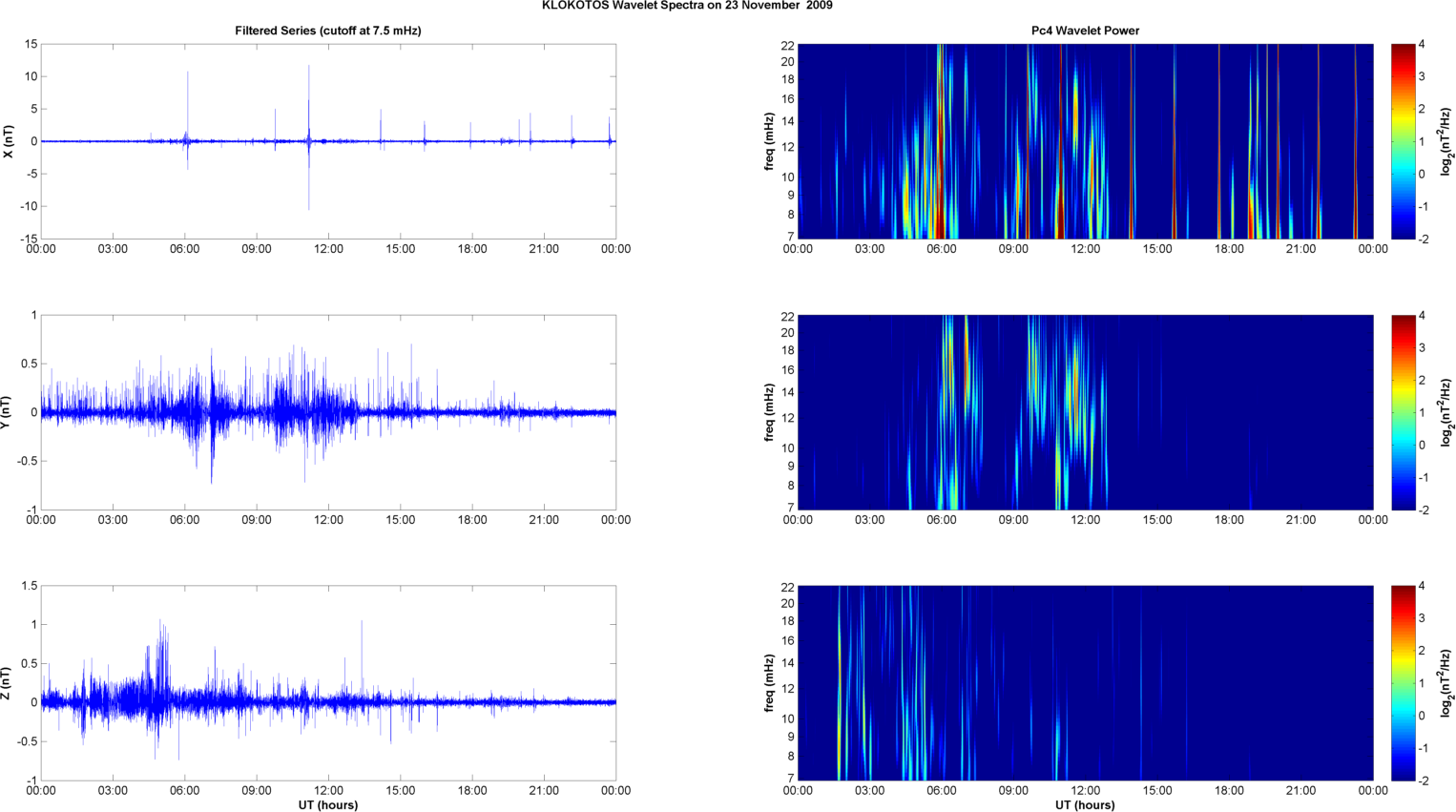Screen dimensions: 1456x812
Task: Select the Filtered Series column title
Action: [327, 31]
